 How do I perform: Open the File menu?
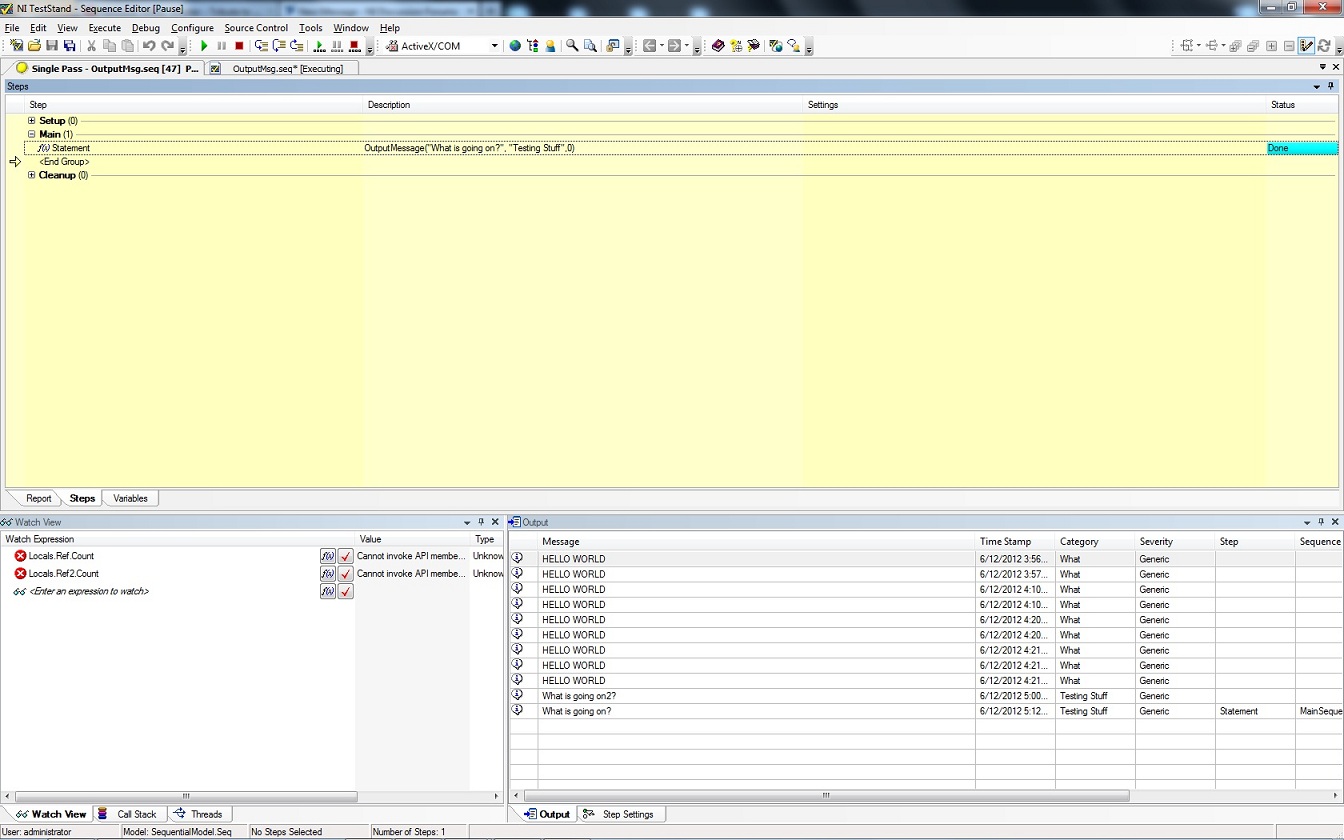coord(12,28)
